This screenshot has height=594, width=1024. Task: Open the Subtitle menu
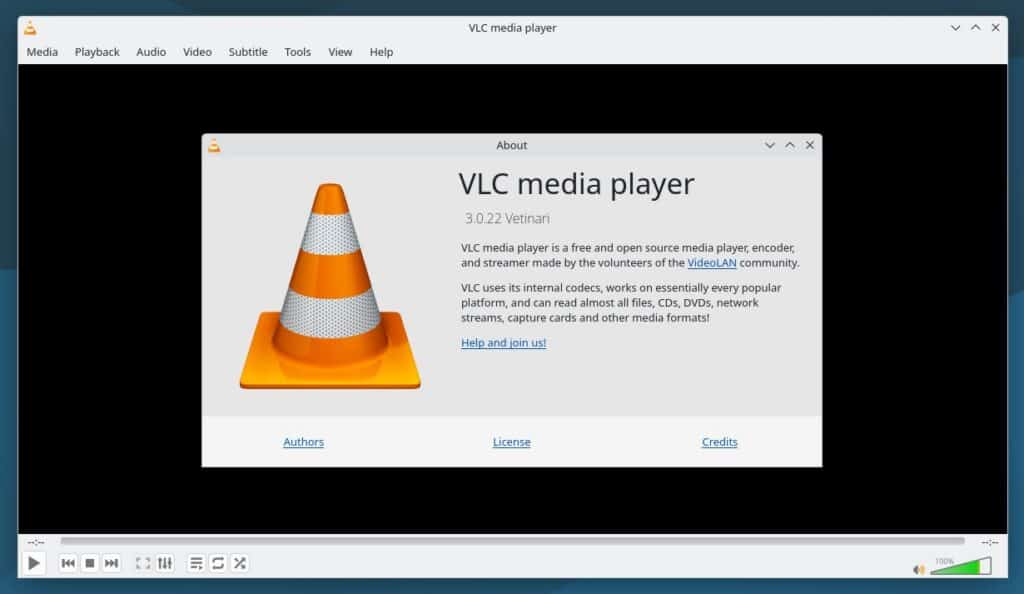[x=247, y=52]
